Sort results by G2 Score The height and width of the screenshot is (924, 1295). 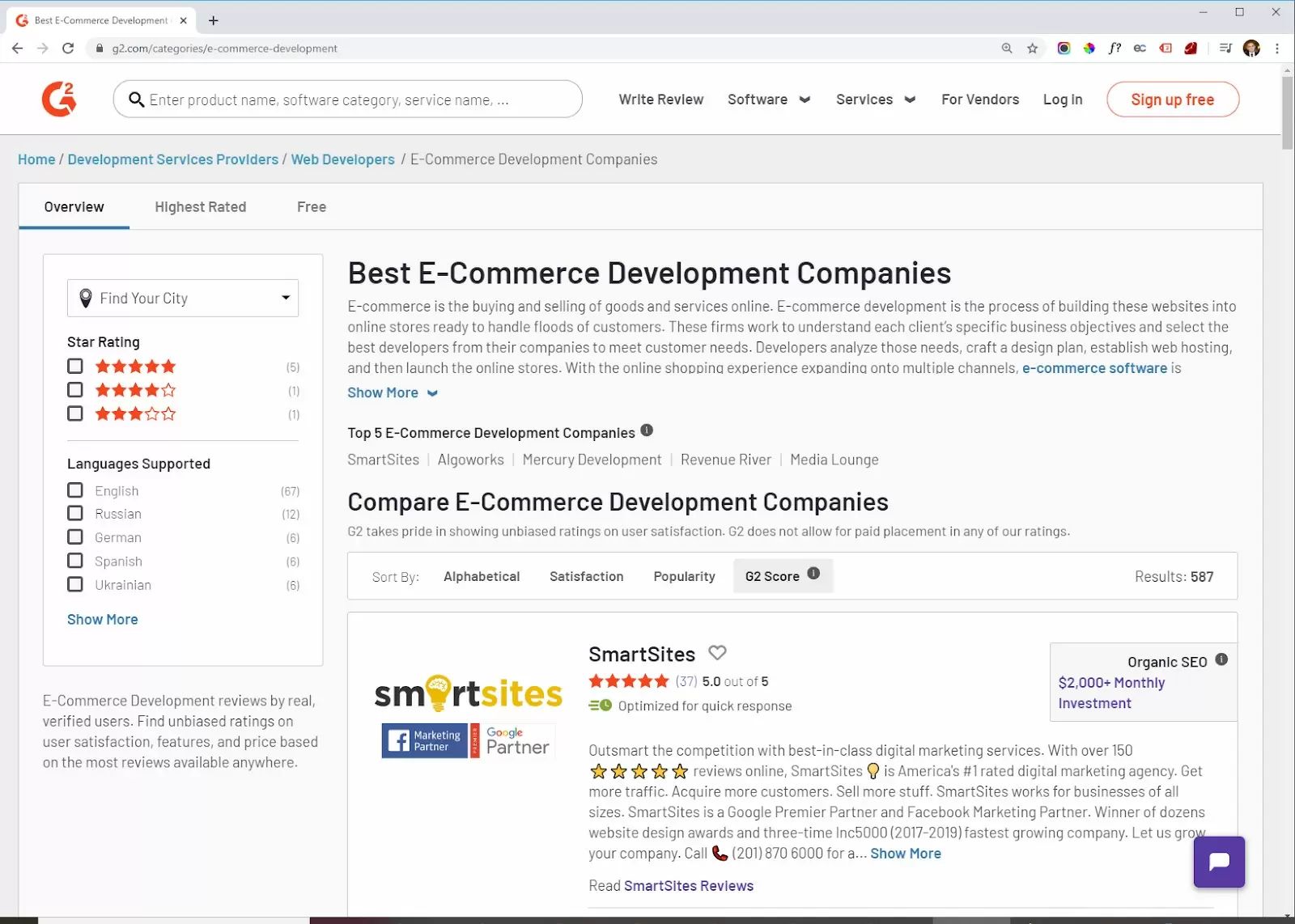tap(783, 576)
